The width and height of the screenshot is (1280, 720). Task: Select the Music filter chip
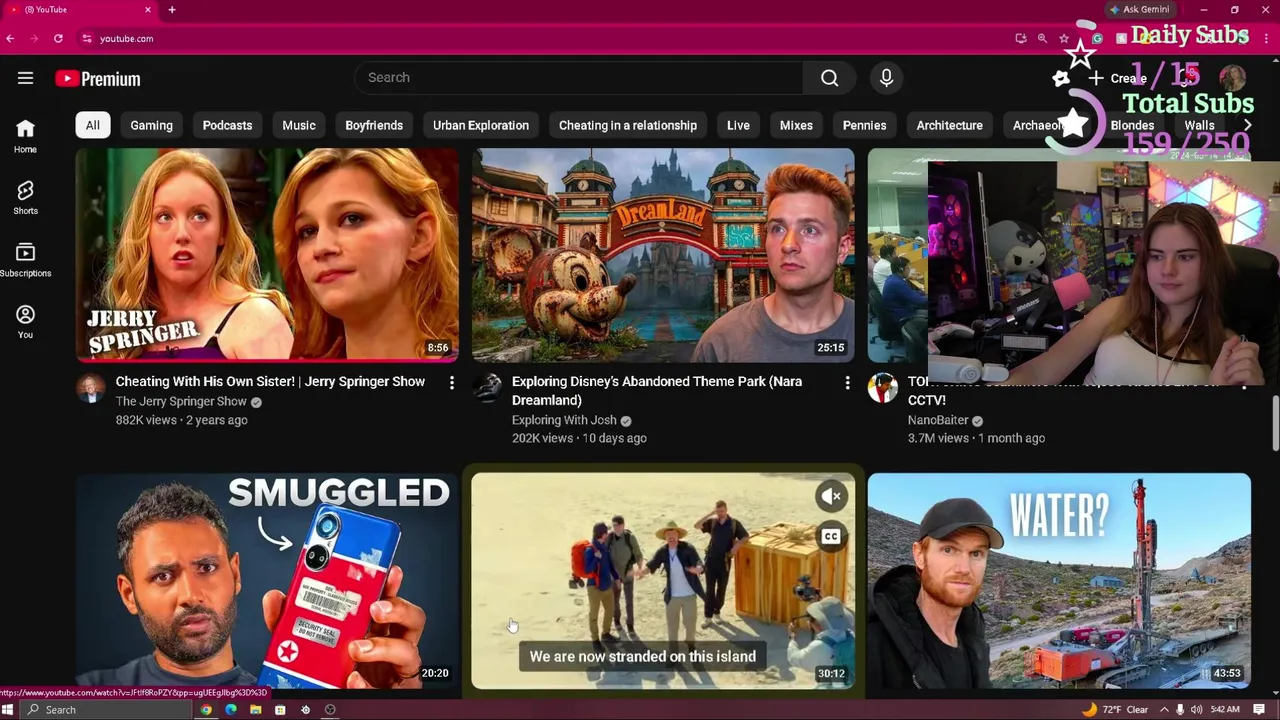(x=298, y=125)
